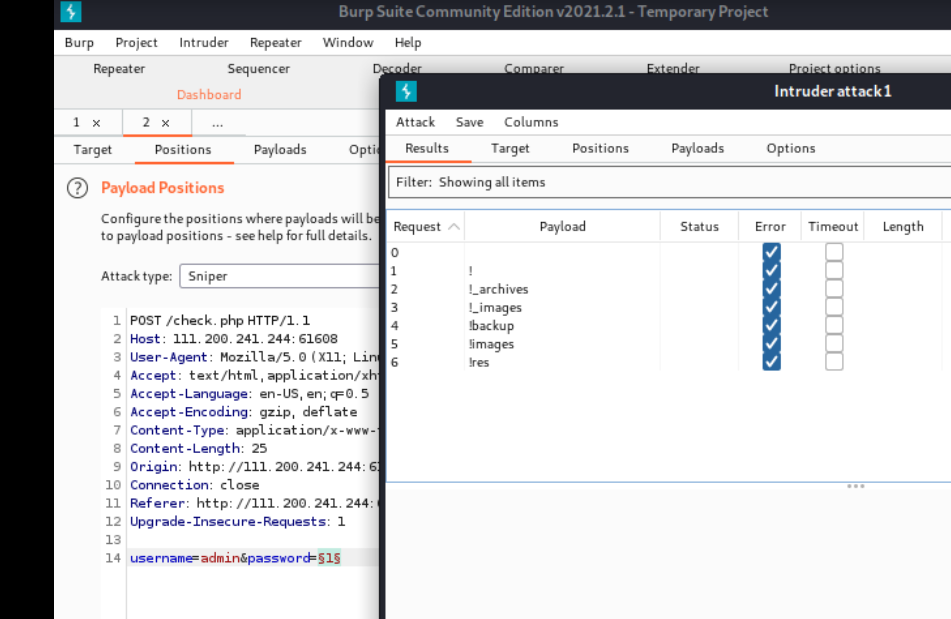Toggle Timeout checkbox for !res row
Viewport: 951px width, 619px height.
click(834, 361)
